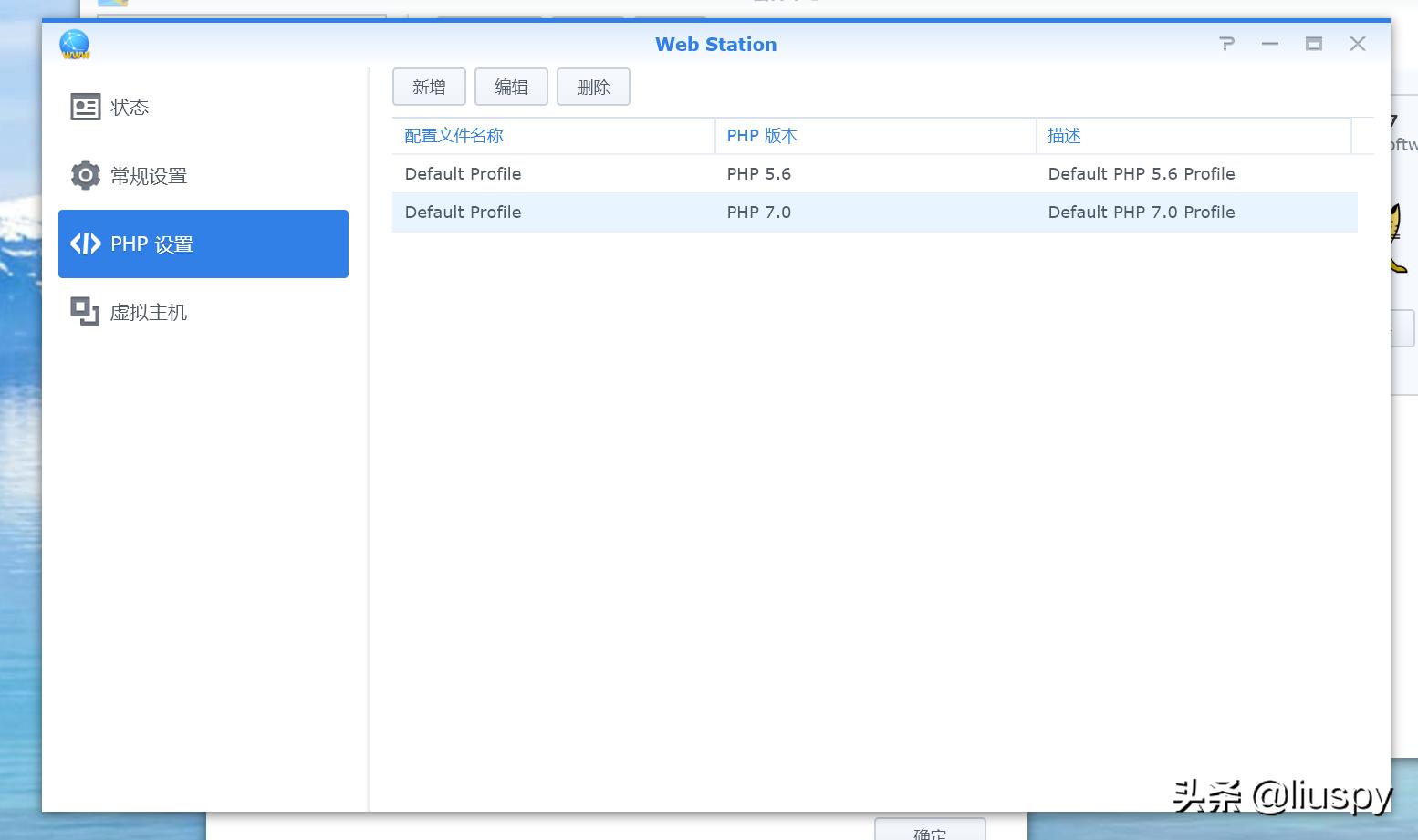Click the 新增 button
1418x840 pixels.
429,87
